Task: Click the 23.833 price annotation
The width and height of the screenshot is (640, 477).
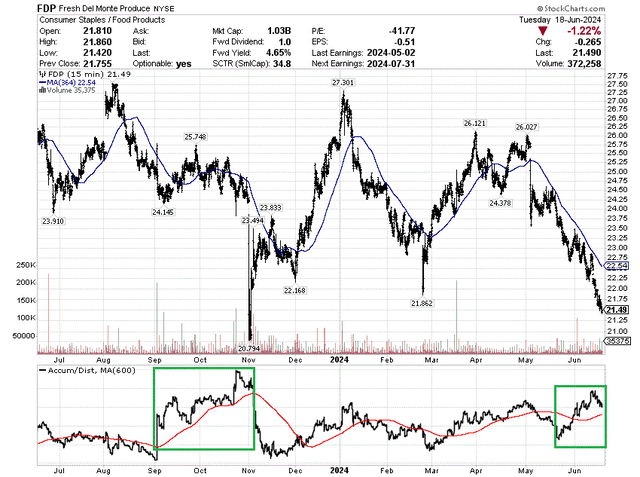Action: click(x=271, y=208)
